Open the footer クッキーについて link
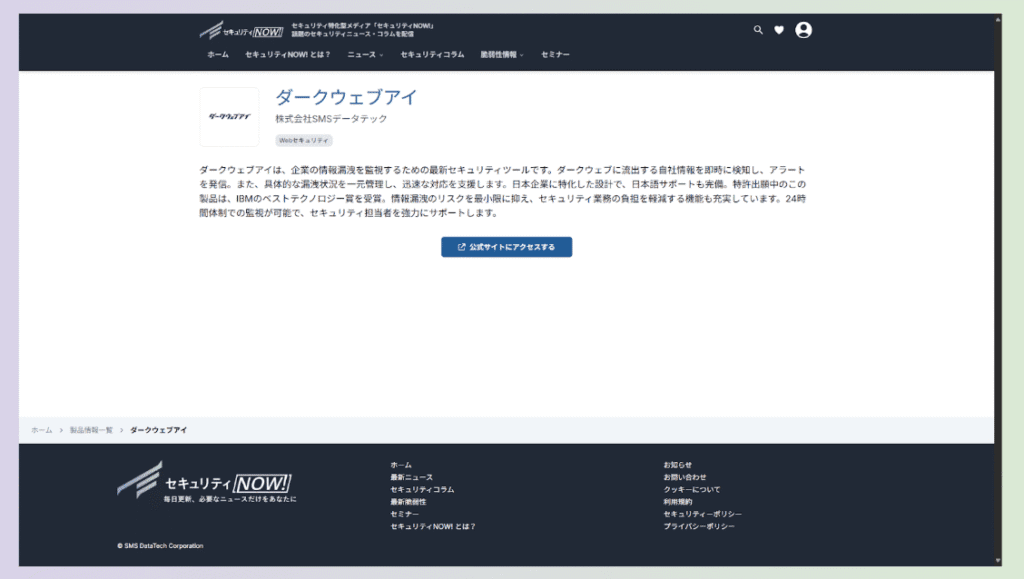The width and height of the screenshot is (1024, 579). [692, 490]
